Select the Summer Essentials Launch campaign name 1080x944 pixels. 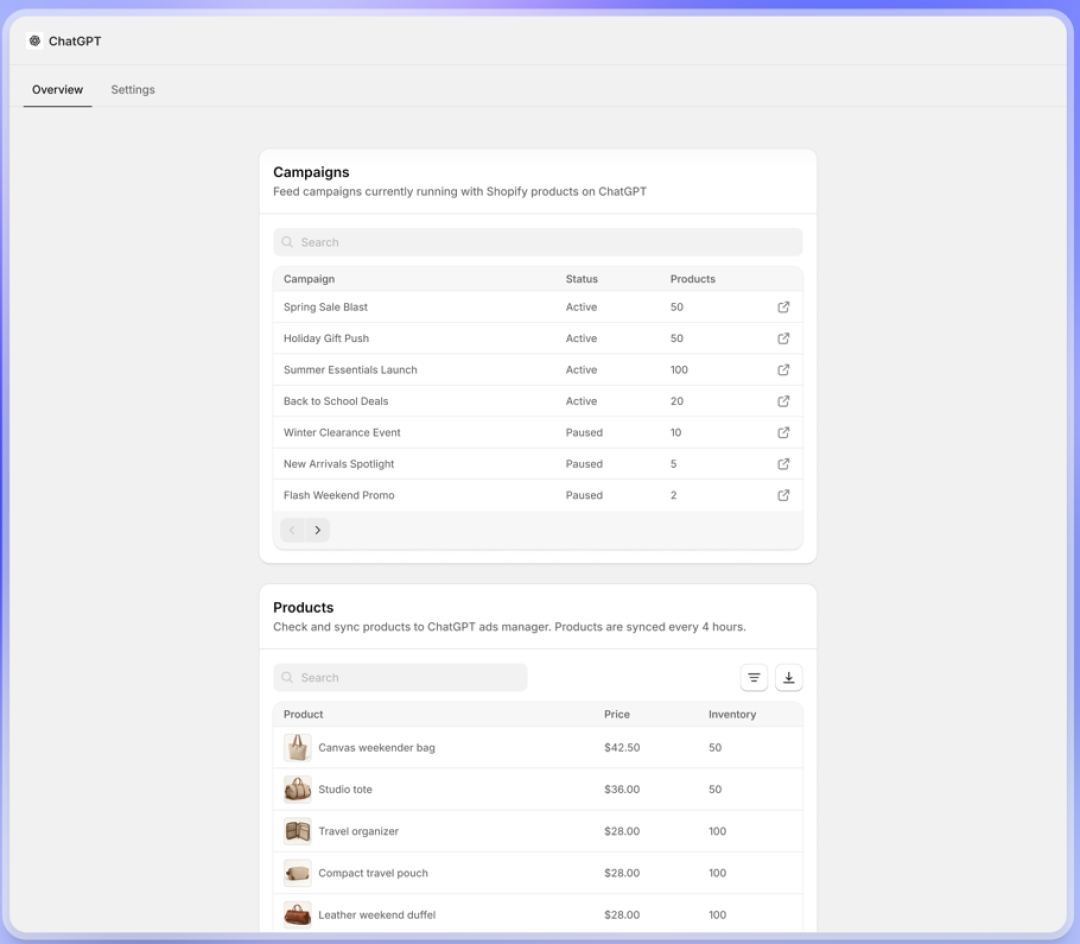[x=351, y=370]
